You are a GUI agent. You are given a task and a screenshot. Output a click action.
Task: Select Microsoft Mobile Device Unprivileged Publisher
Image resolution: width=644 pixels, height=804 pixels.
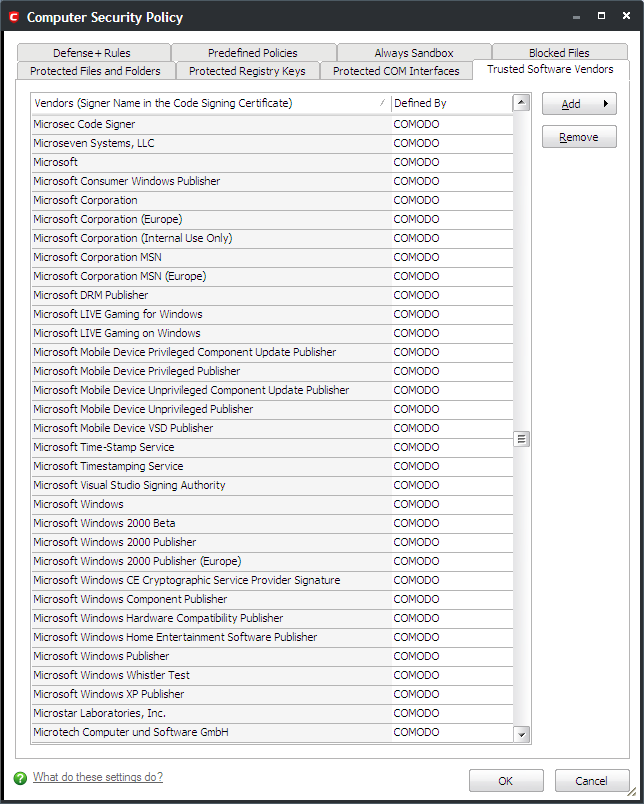[x=272, y=409]
